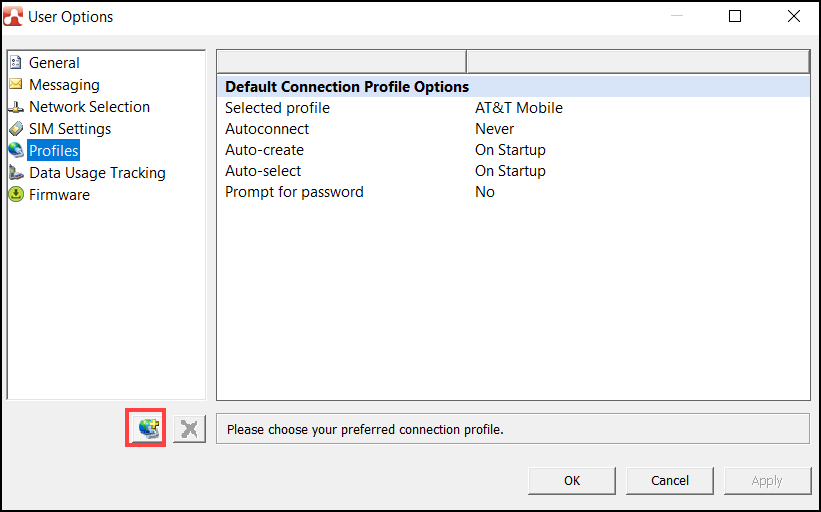The image size is (821, 512).
Task: Click the Data Usage Tracking icon
Action: pyautogui.click(x=16, y=173)
